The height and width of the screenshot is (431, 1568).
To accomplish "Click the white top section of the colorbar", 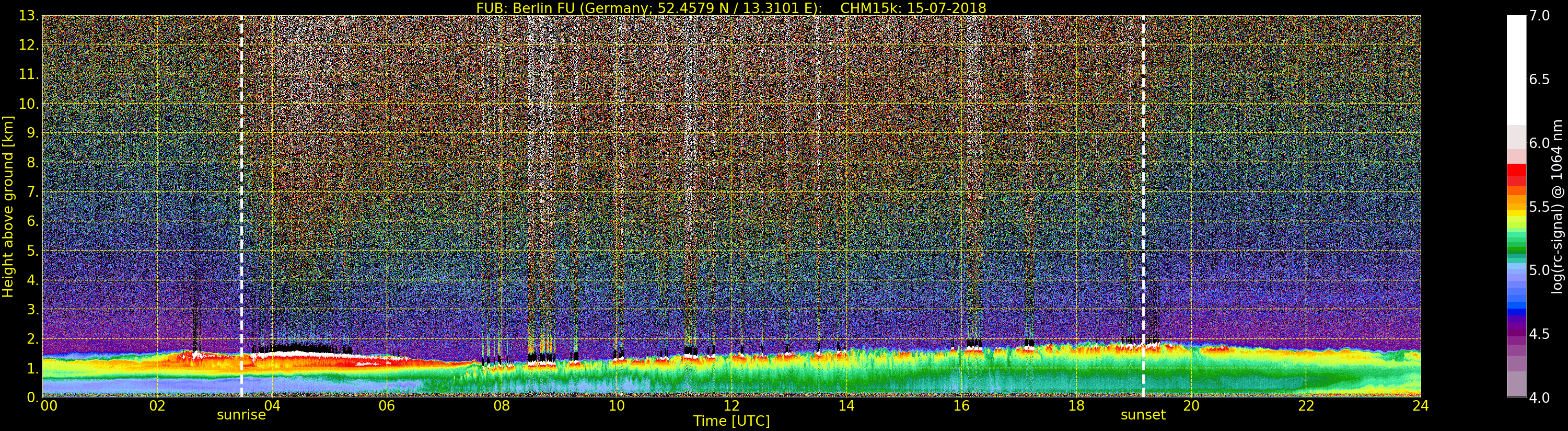I will tap(1516, 70).
